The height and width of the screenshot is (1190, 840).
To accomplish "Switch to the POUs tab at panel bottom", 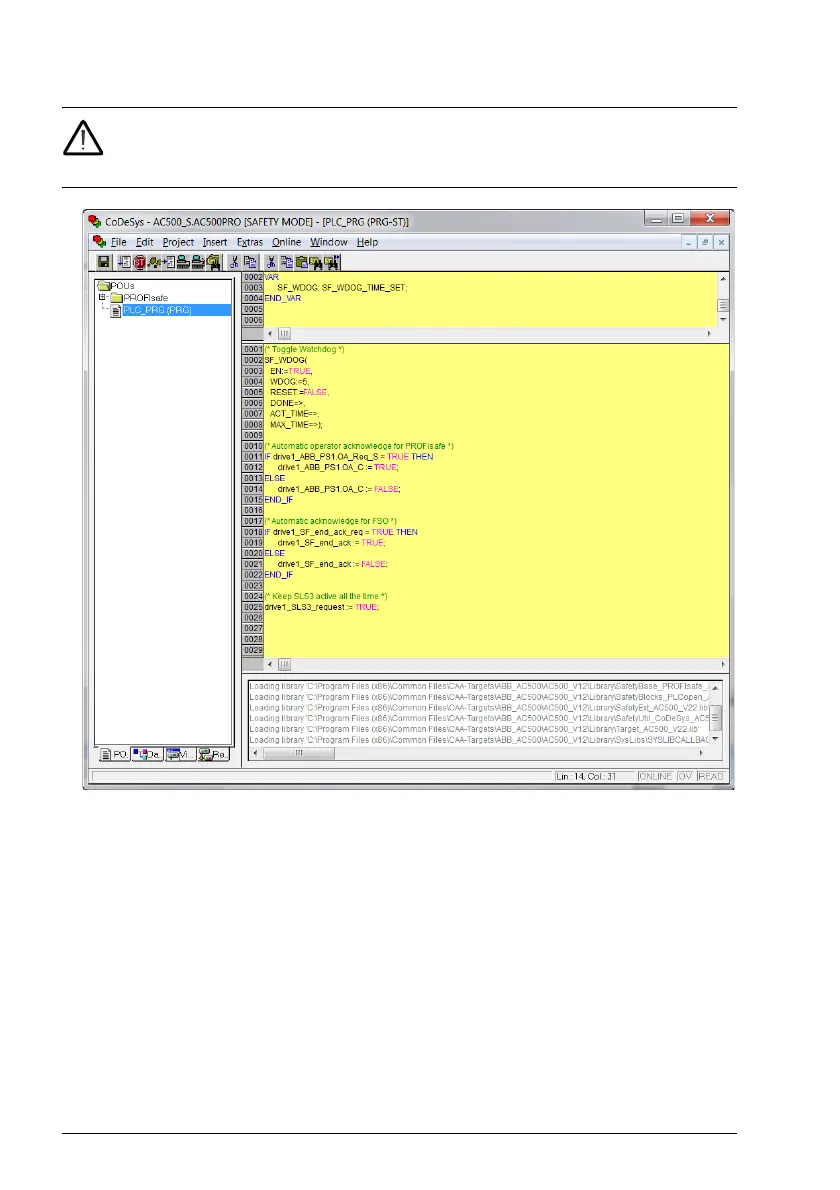I will (x=115, y=754).
